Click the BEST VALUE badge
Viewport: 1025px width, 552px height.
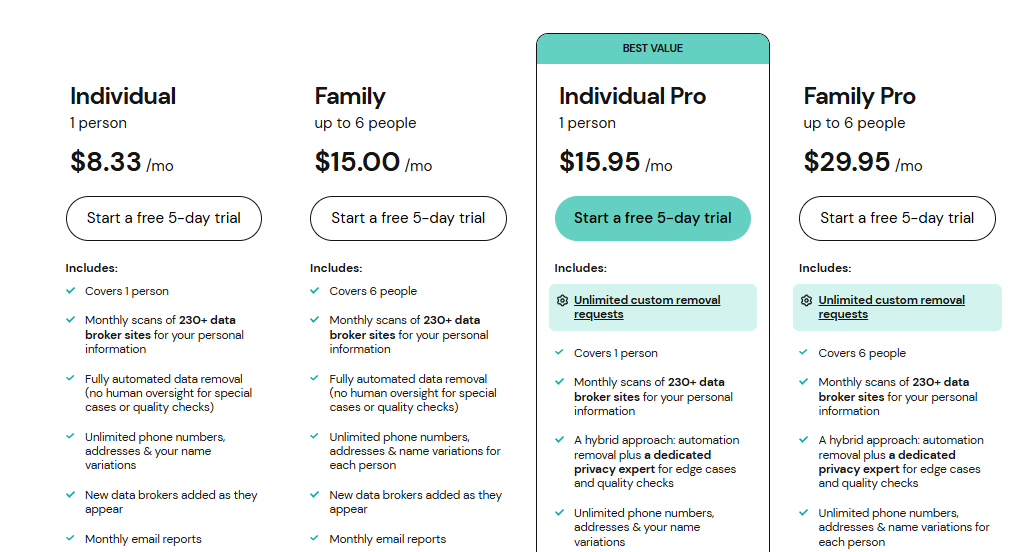coord(652,49)
